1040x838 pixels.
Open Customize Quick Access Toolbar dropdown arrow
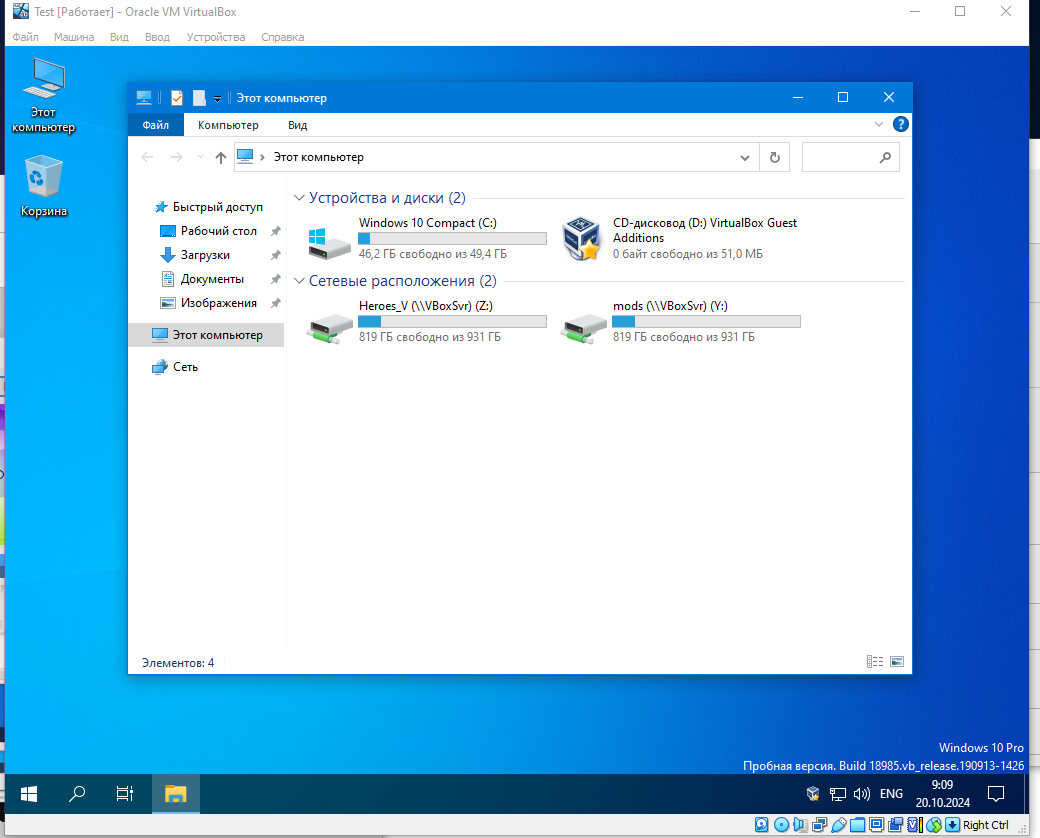coord(218,99)
